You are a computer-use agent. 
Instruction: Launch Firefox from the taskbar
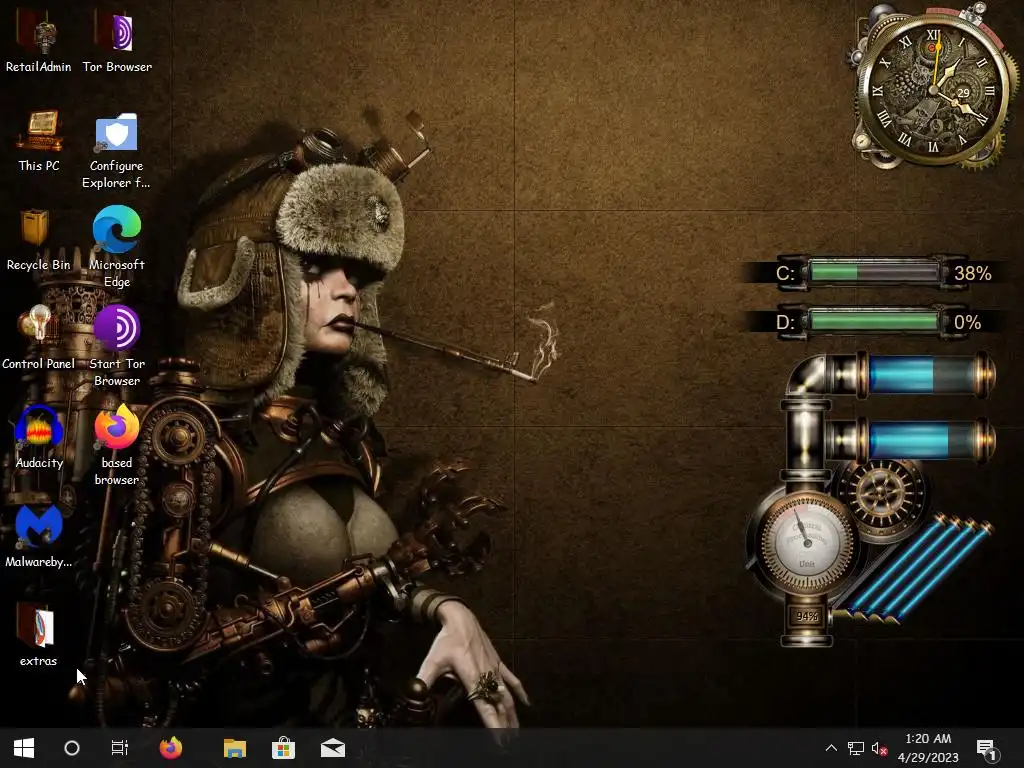tap(171, 748)
